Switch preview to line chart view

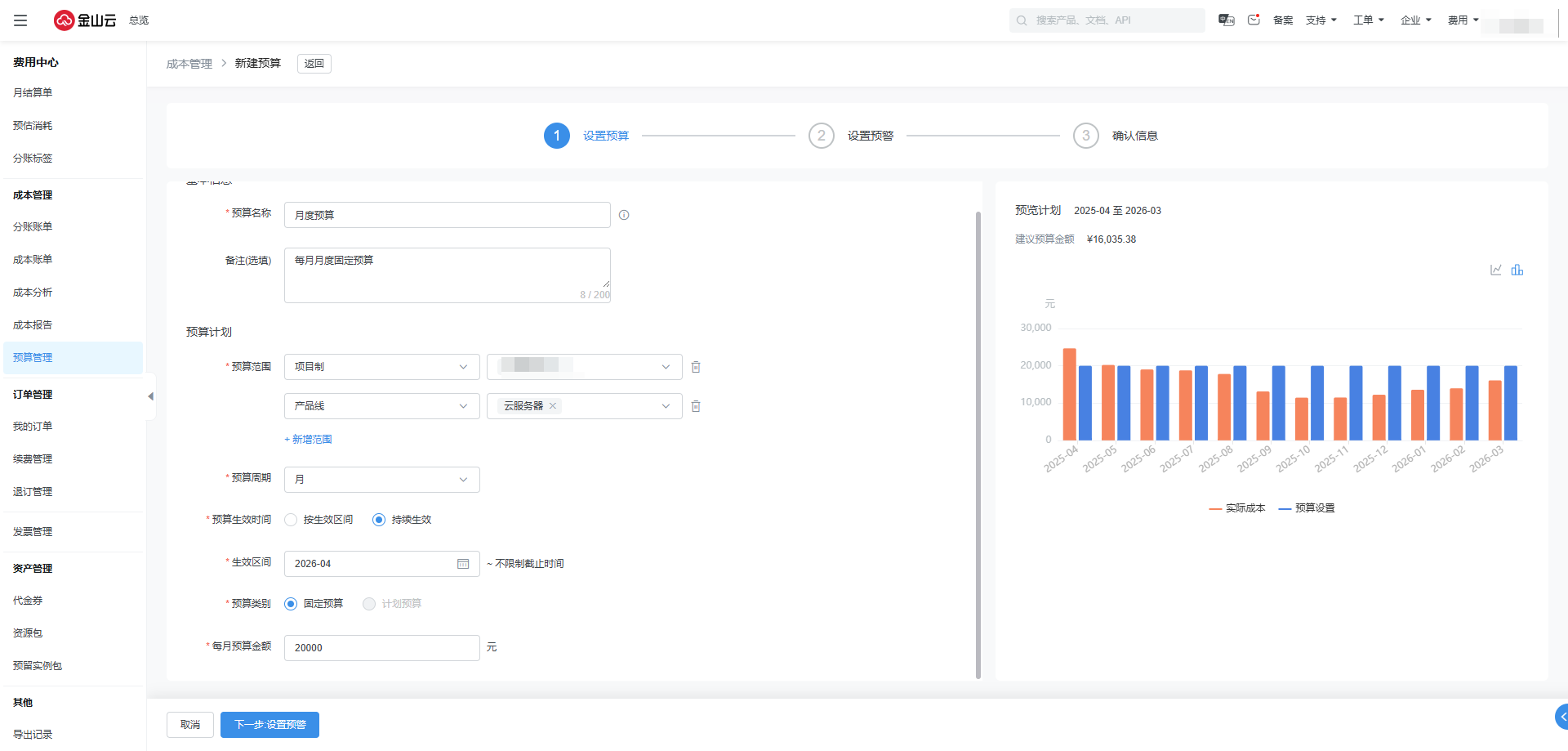point(1496,270)
